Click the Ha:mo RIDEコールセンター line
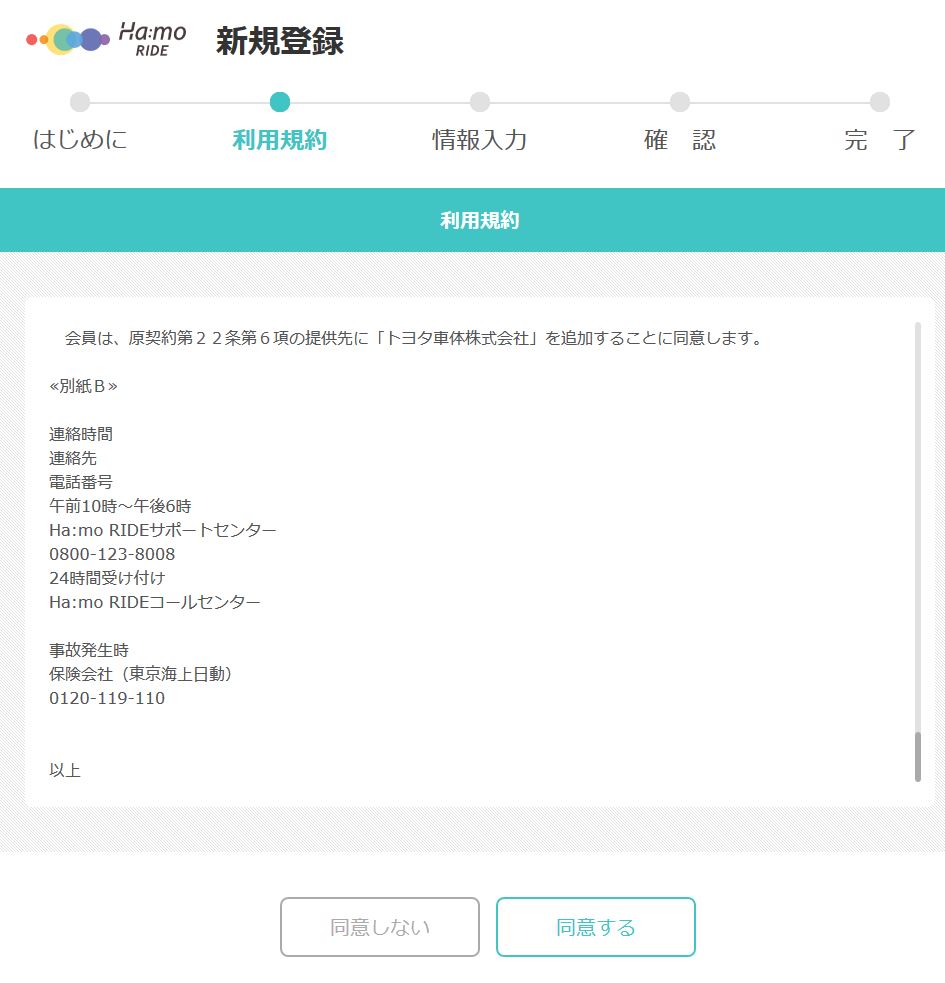Screen dimensions: 945x983 [x=154, y=602]
